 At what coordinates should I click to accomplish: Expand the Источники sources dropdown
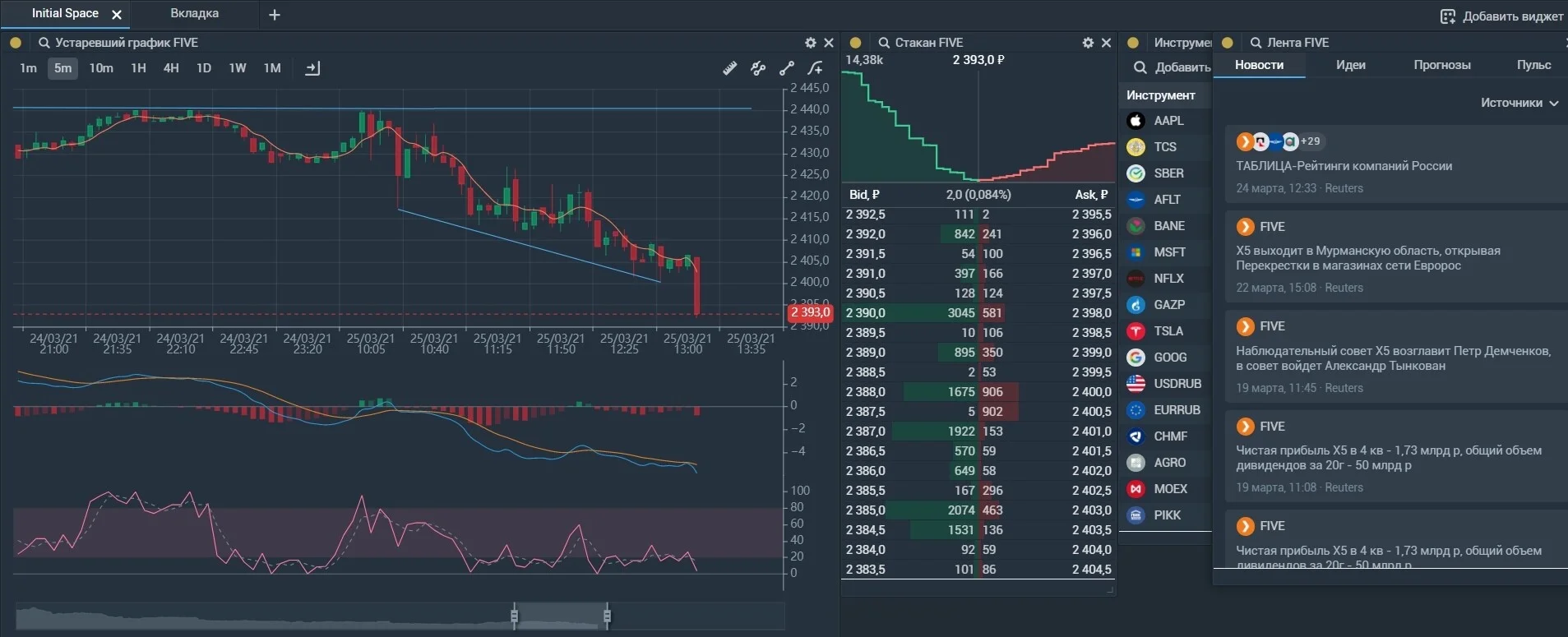click(x=1519, y=103)
